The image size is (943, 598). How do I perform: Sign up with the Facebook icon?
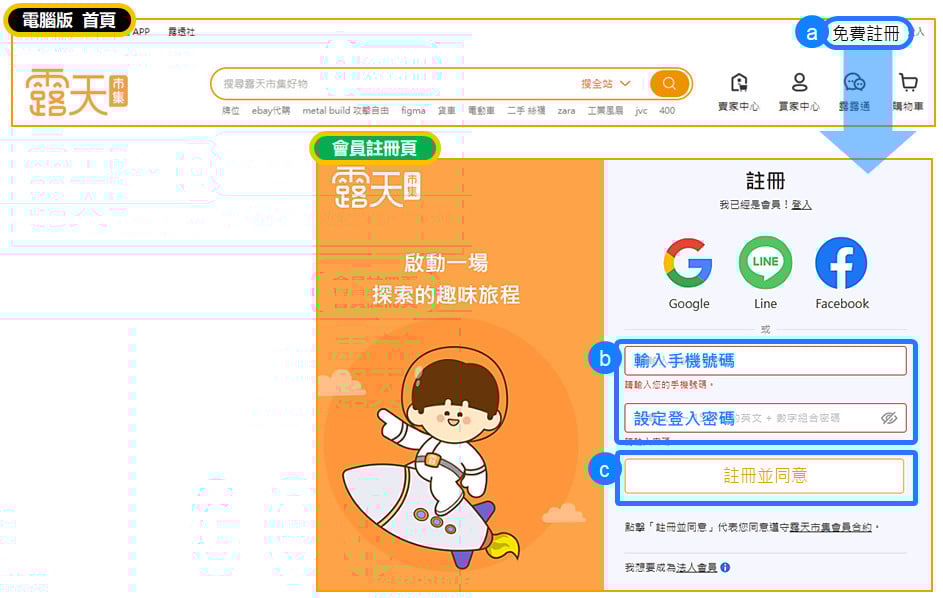pyautogui.click(x=841, y=274)
